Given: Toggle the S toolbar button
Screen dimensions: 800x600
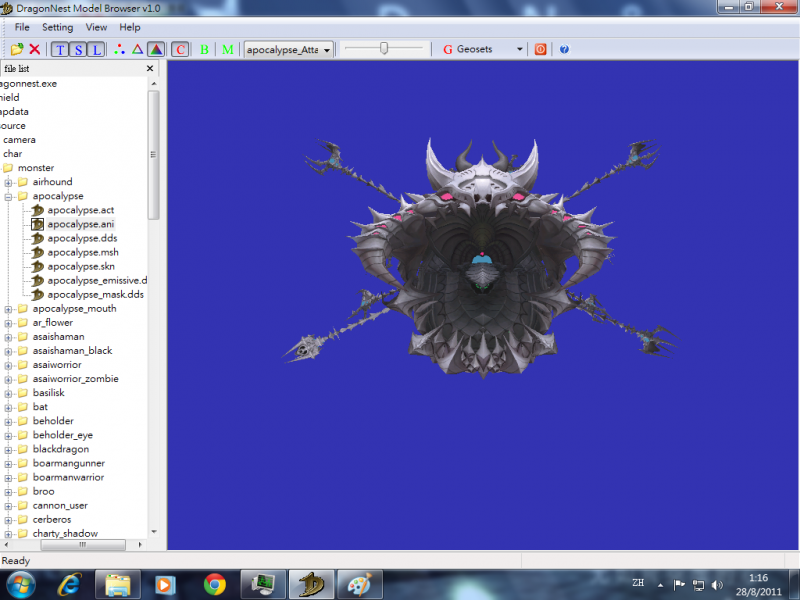Looking at the screenshot, I should coord(78,49).
